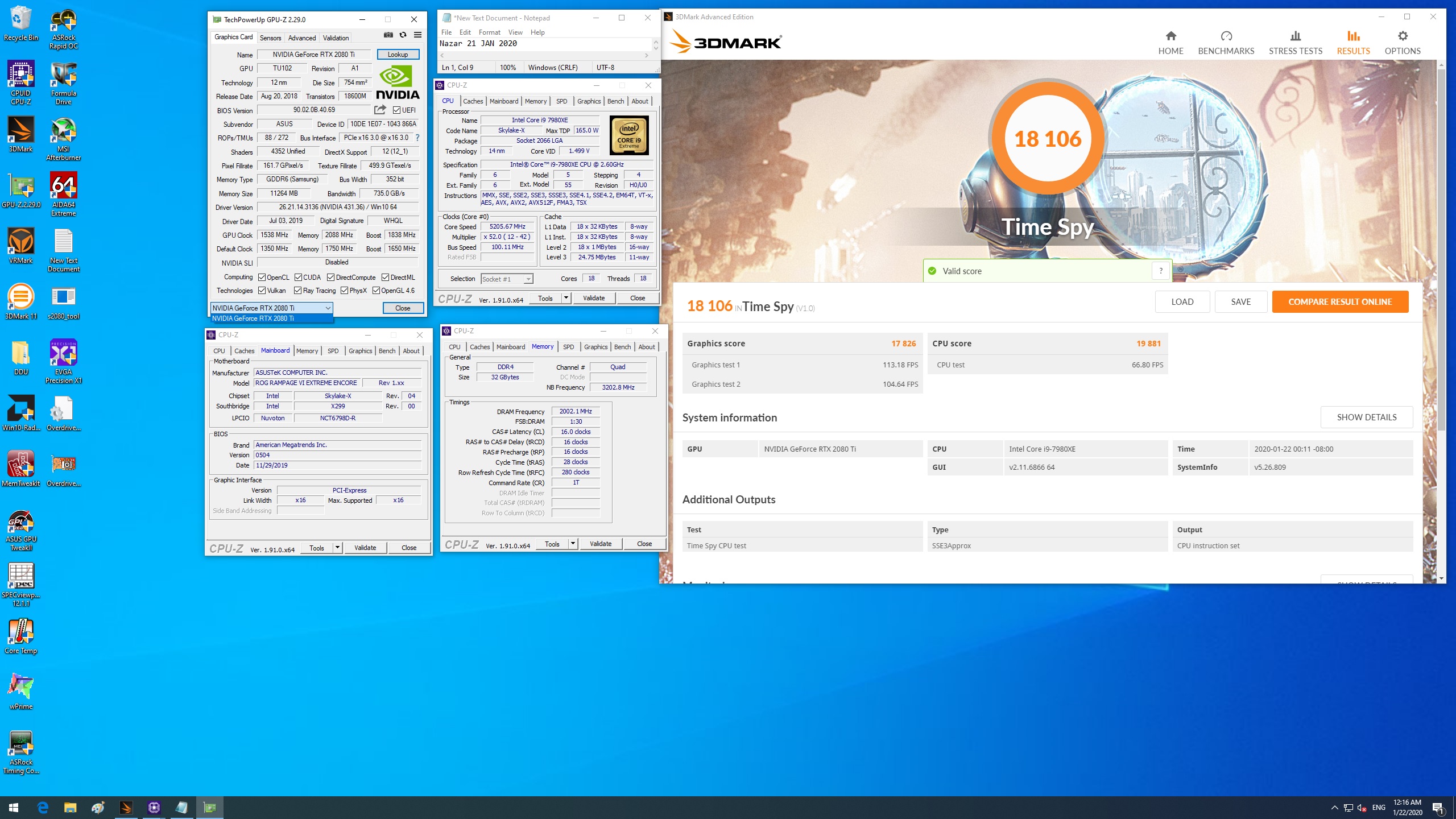Go to 3DMark HOME

[1170, 43]
